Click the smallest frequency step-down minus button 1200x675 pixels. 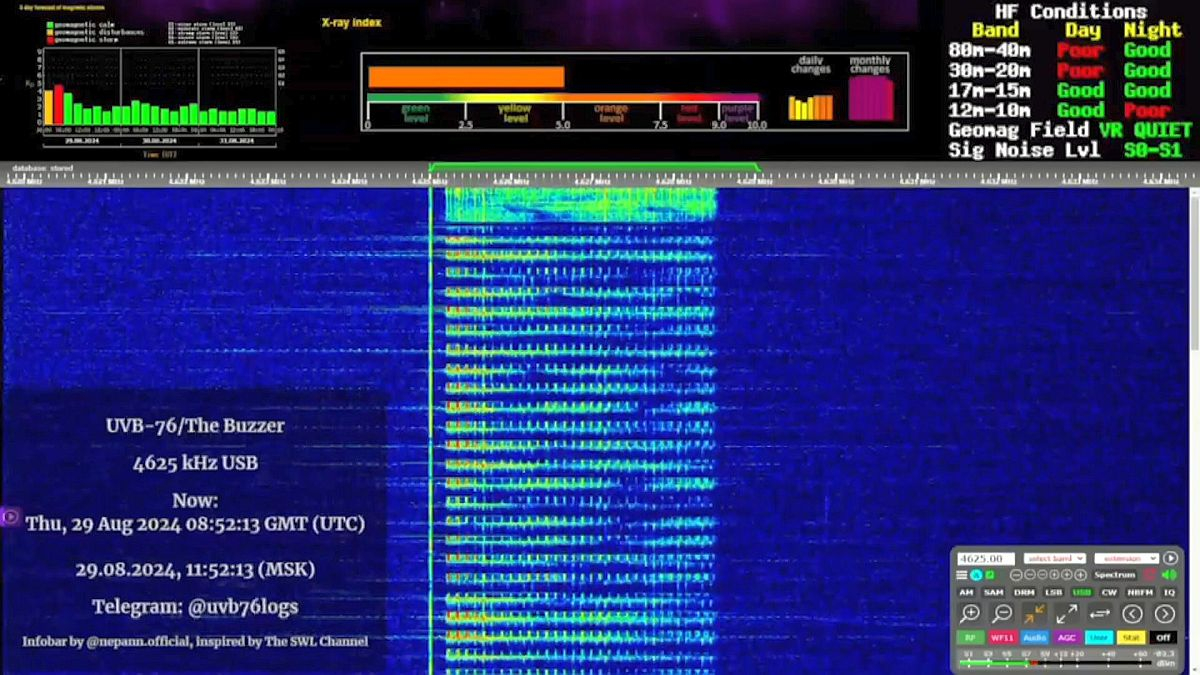click(1042, 575)
